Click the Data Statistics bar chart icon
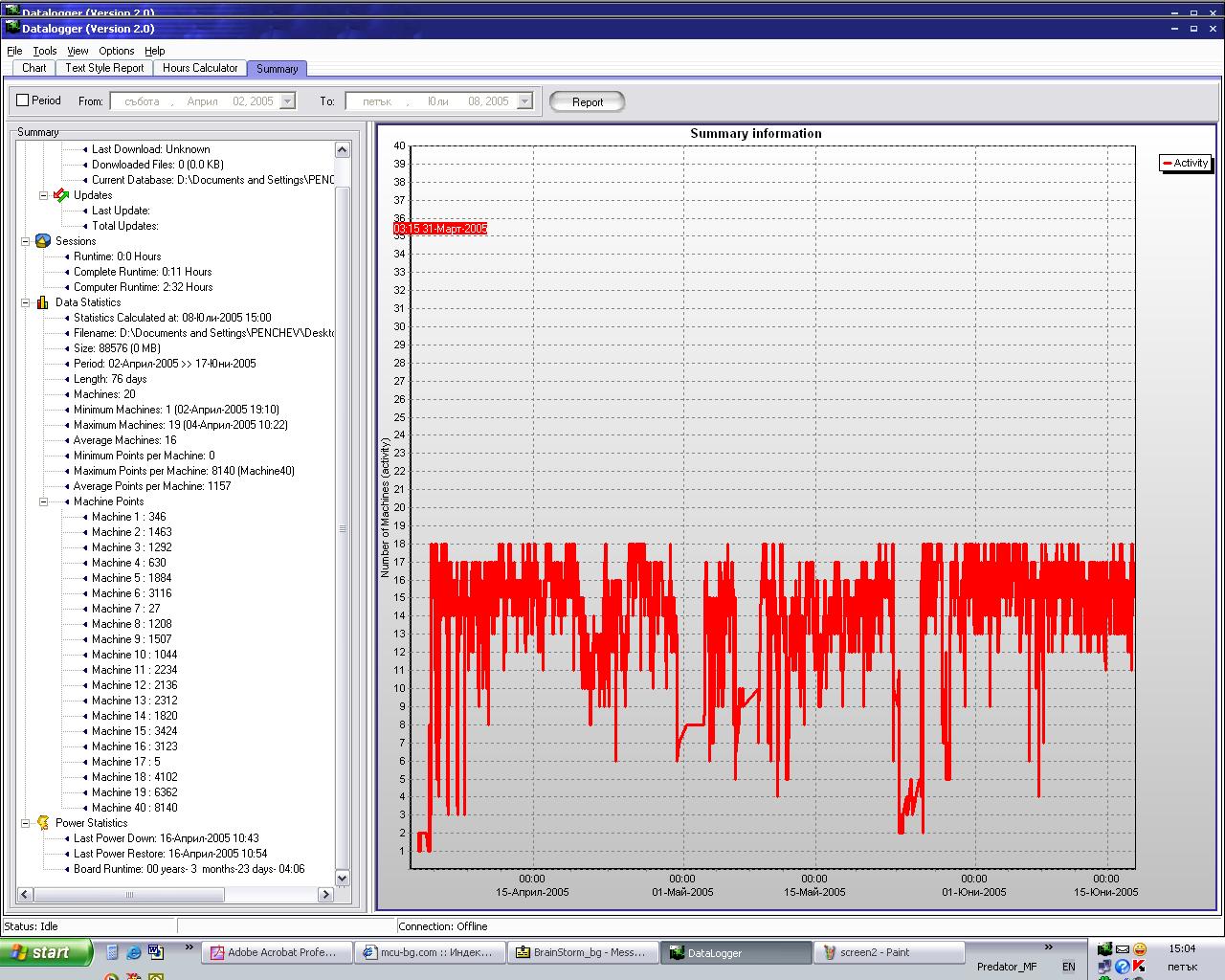This screenshot has height=980, width=1225. click(x=43, y=302)
